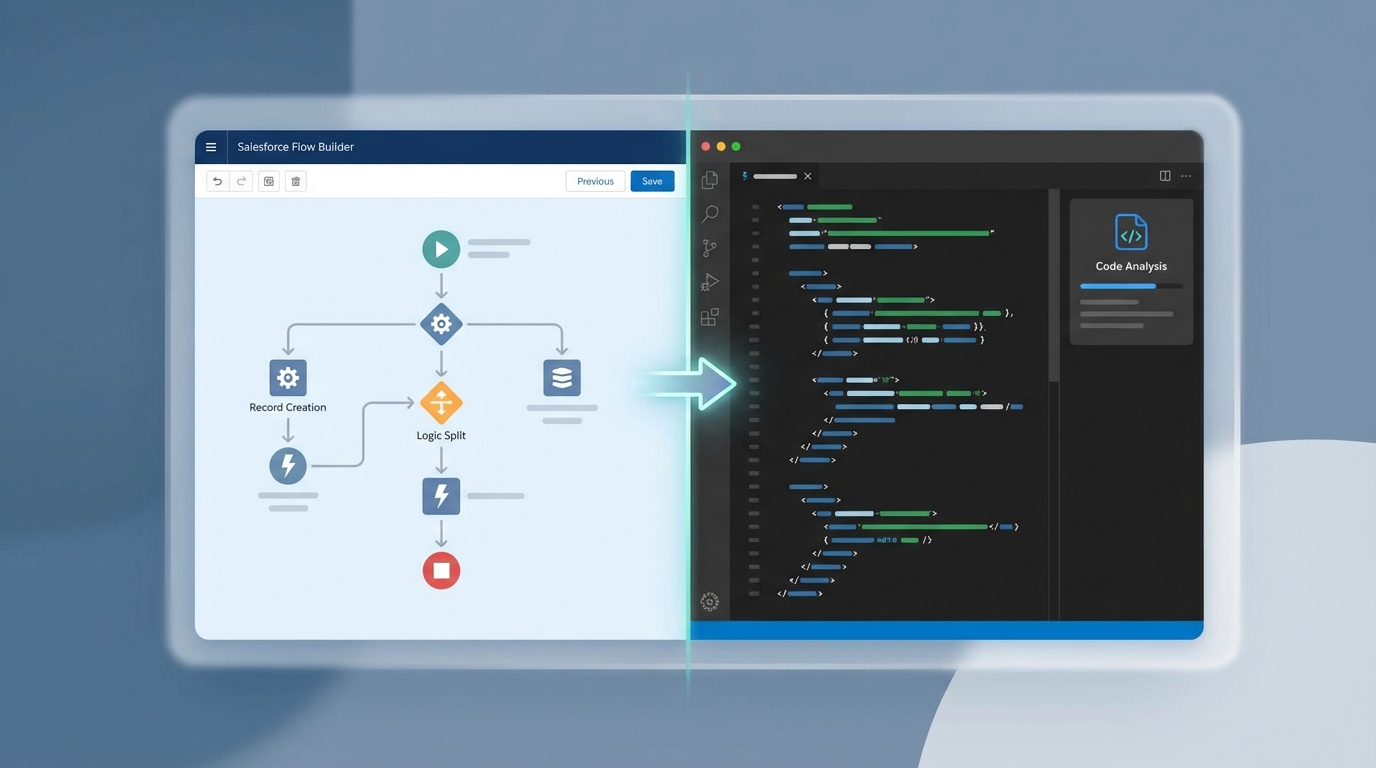
Task: Select the Source Control sidebar icon
Action: [710, 247]
